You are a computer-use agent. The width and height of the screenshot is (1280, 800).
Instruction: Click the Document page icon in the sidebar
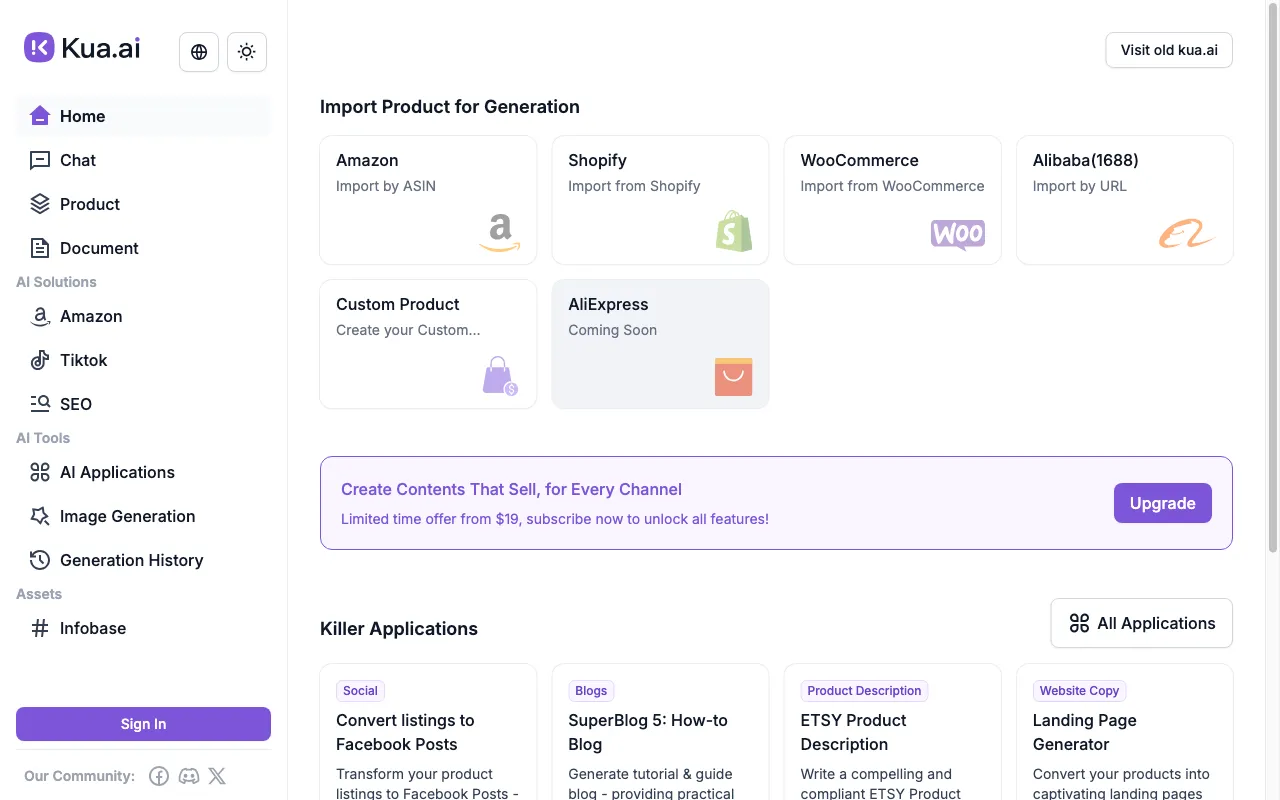point(40,248)
